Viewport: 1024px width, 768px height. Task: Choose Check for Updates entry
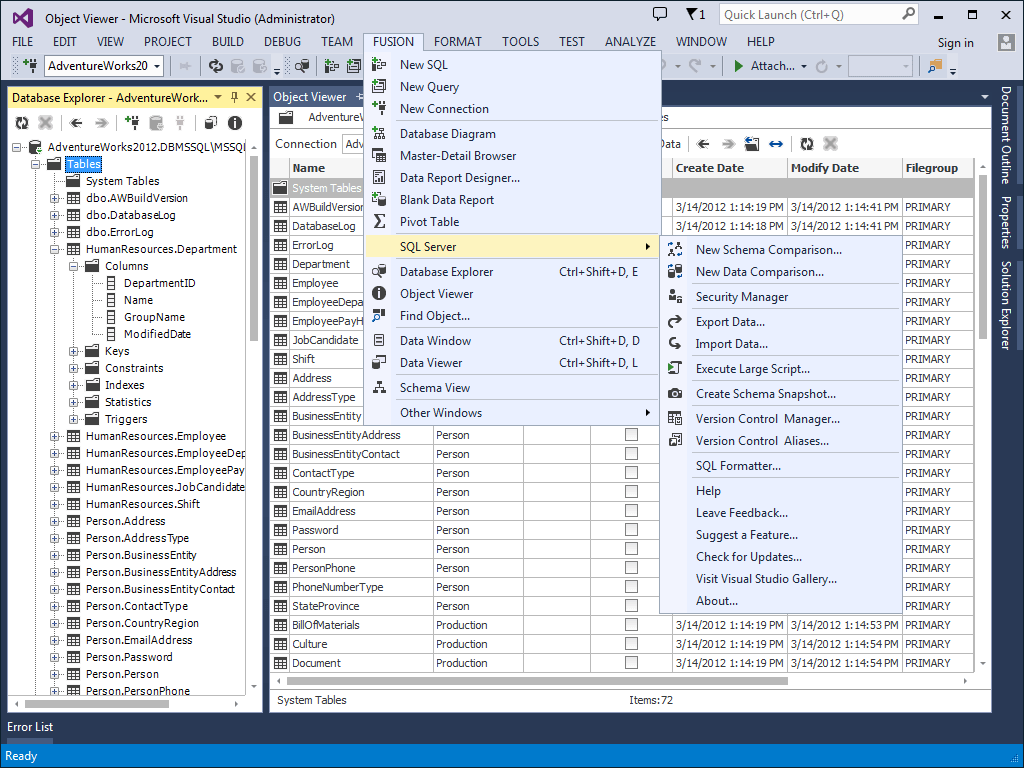pyautogui.click(x=781, y=556)
